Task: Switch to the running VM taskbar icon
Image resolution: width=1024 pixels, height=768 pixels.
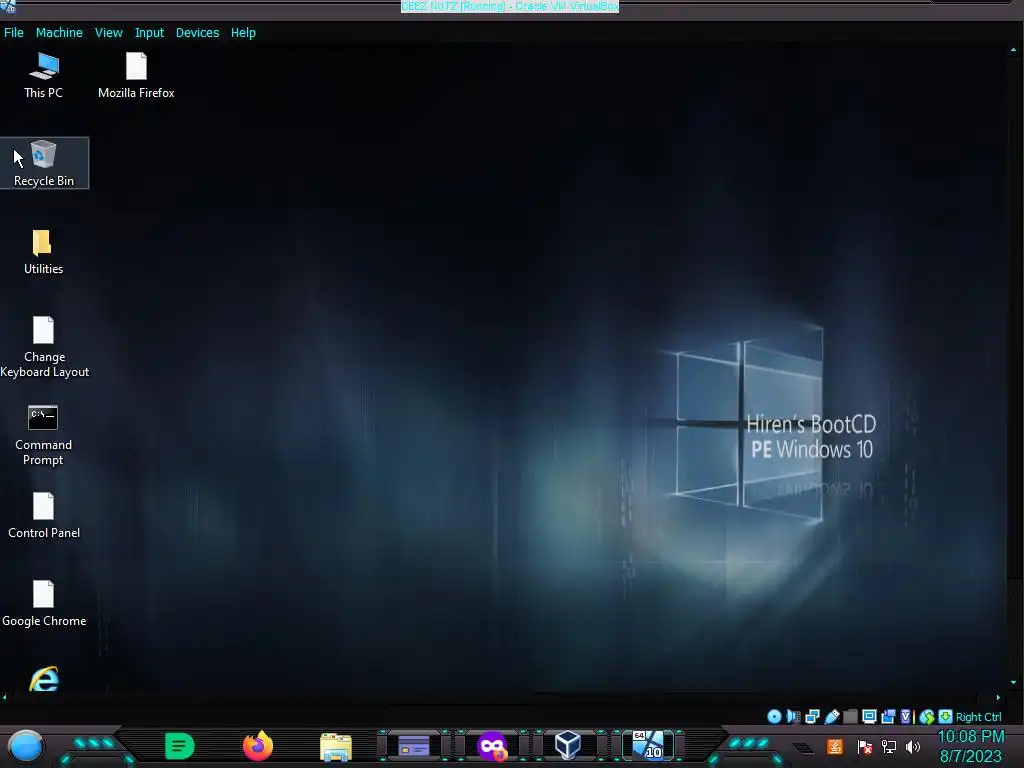Action: (648, 745)
